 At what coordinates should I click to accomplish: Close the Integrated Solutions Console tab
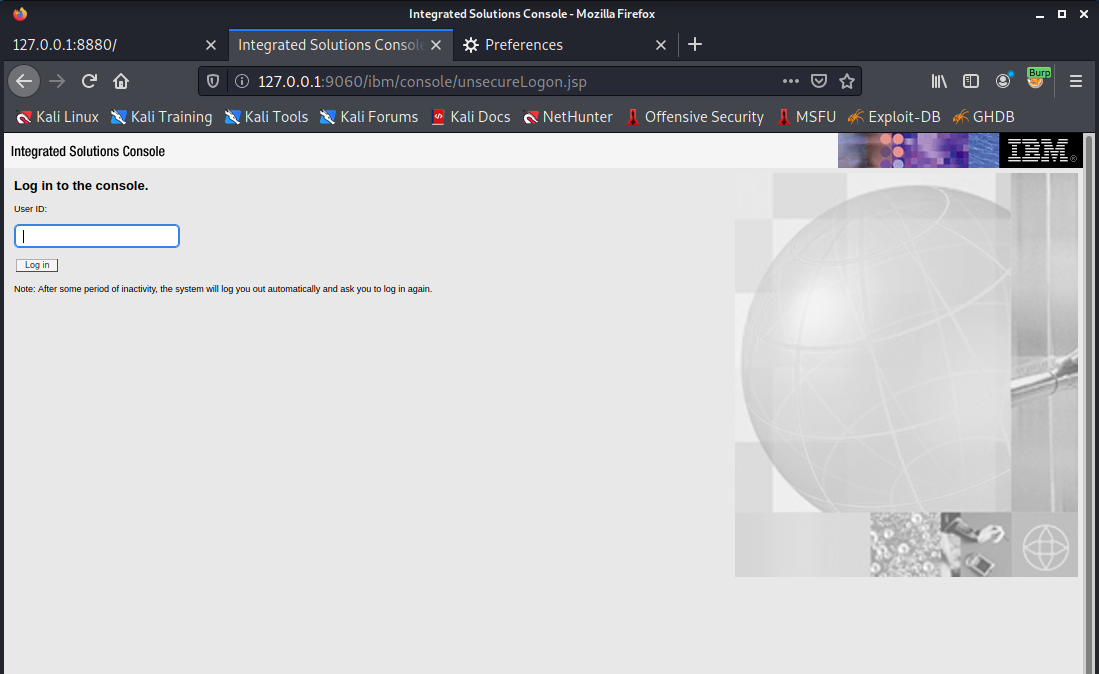click(436, 45)
